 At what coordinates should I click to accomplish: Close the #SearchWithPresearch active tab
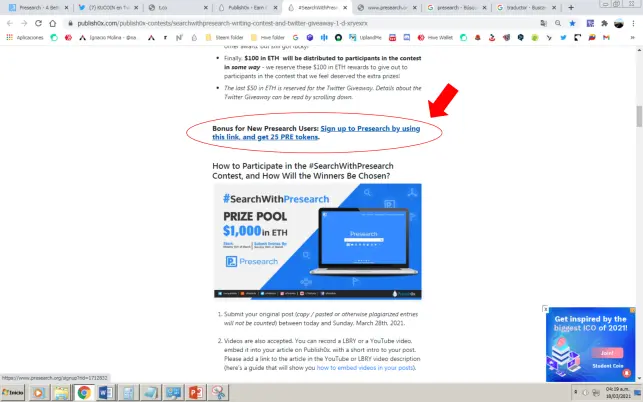(x=345, y=7)
